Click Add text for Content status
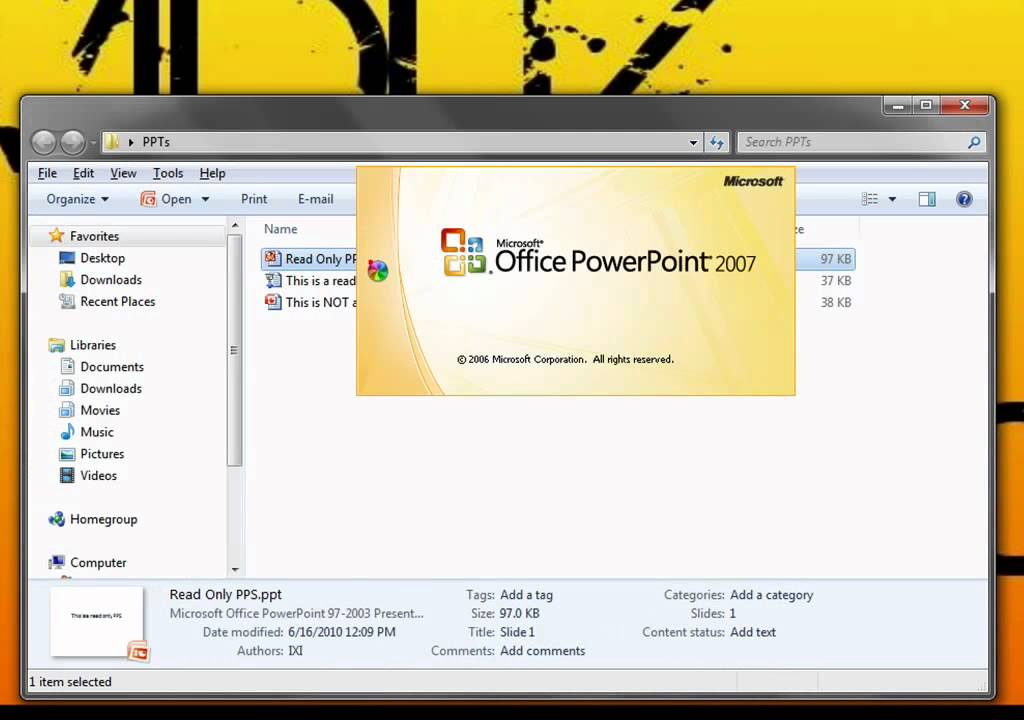 tap(753, 632)
